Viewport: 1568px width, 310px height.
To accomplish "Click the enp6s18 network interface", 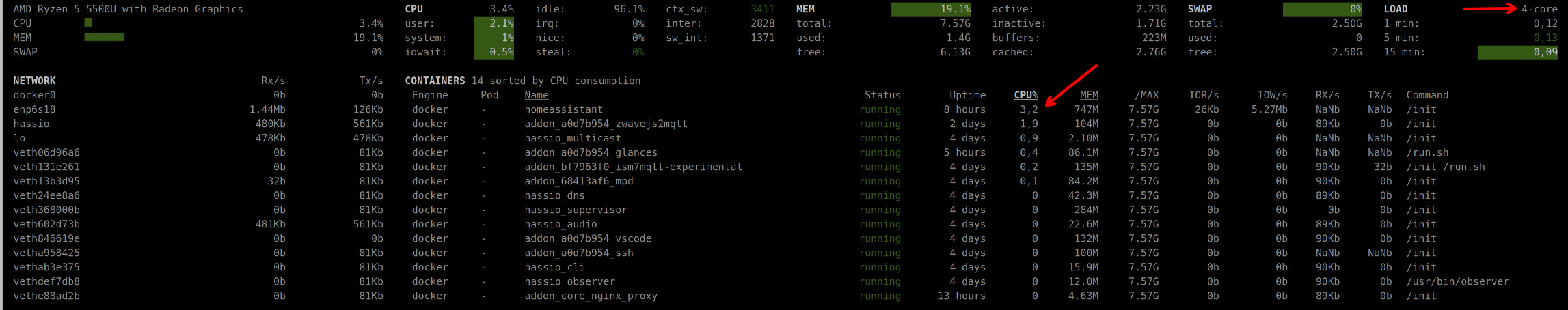I will (34, 109).
